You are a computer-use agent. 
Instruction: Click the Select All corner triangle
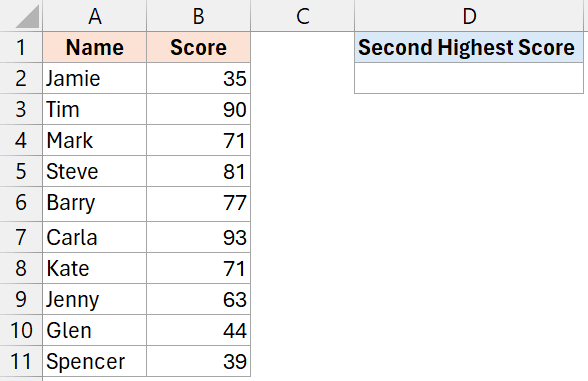tap(27, 16)
